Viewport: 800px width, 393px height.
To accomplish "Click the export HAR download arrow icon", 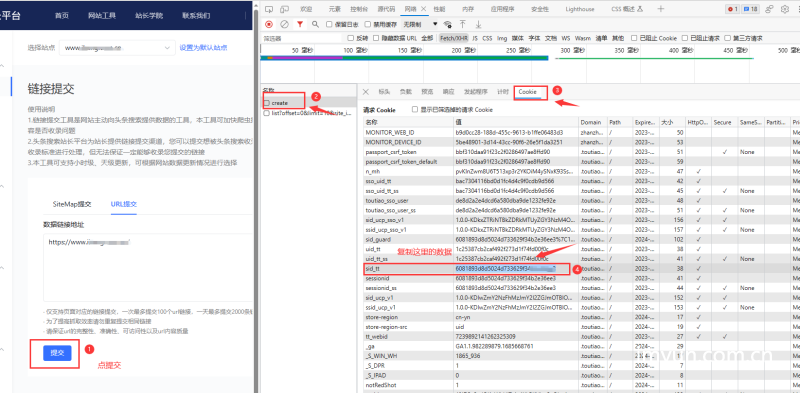I will point(478,24).
